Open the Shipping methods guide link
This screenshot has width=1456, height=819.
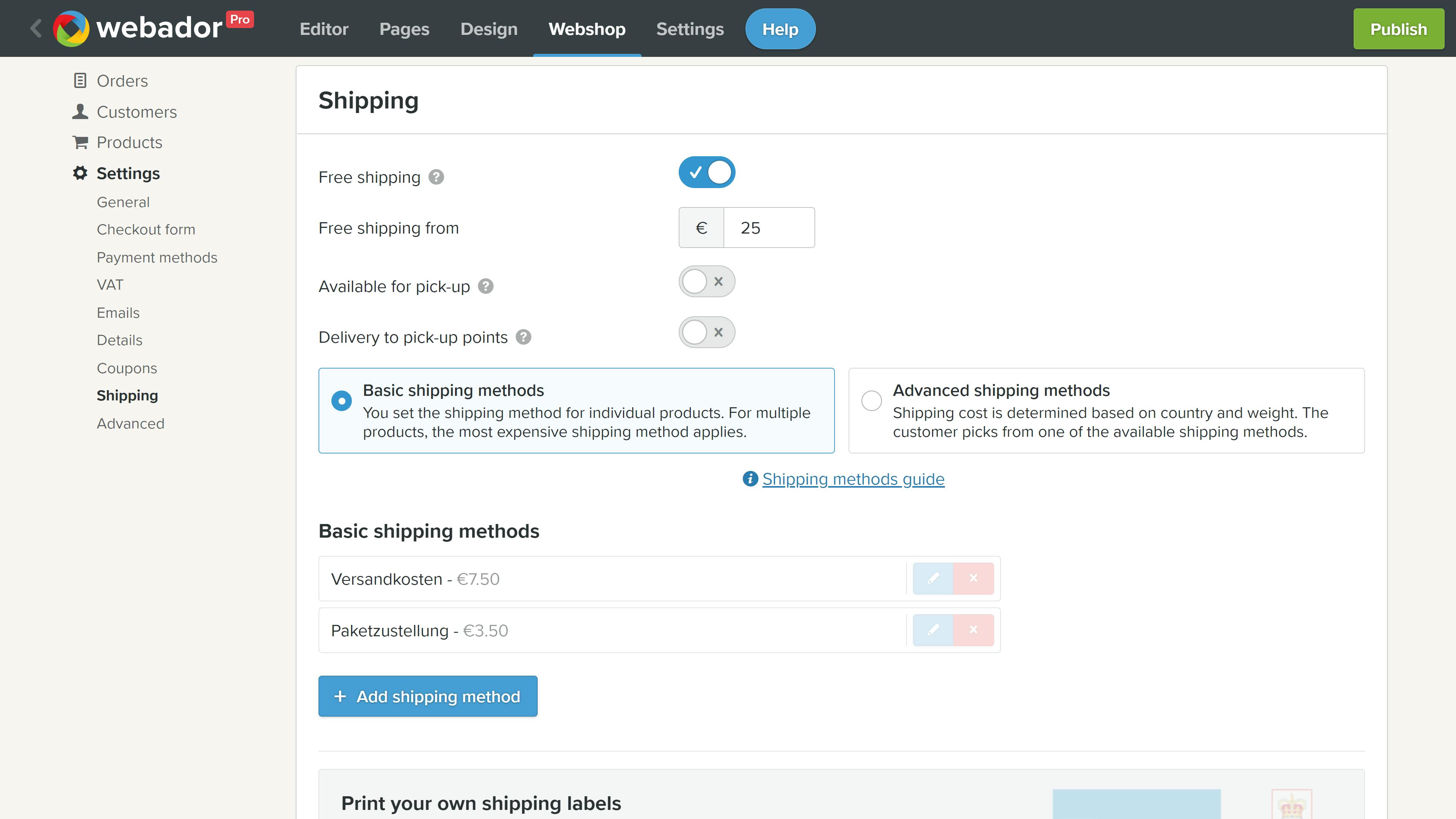click(853, 479)
